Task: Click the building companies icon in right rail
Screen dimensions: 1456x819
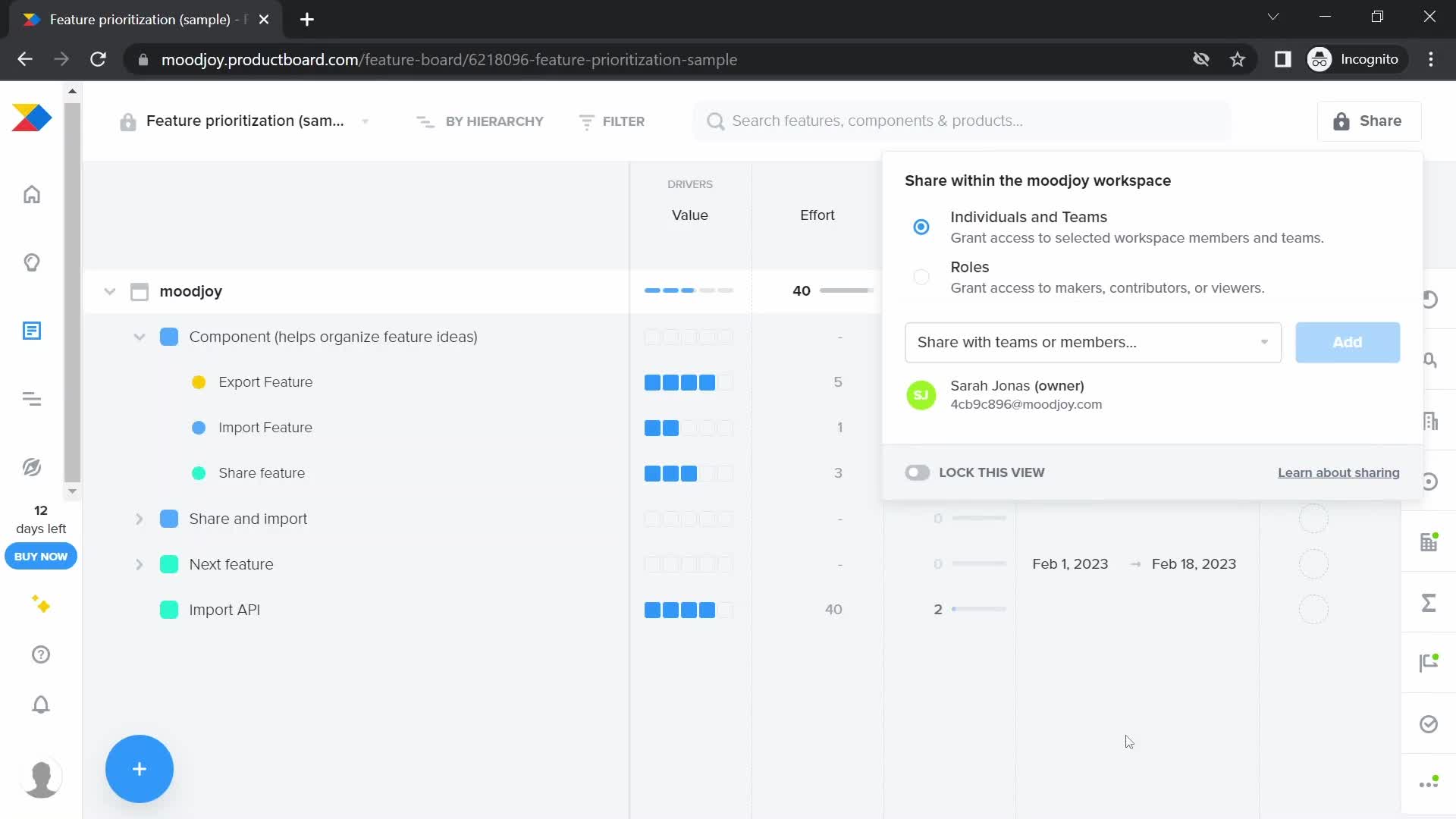Action: (1430, 421)
